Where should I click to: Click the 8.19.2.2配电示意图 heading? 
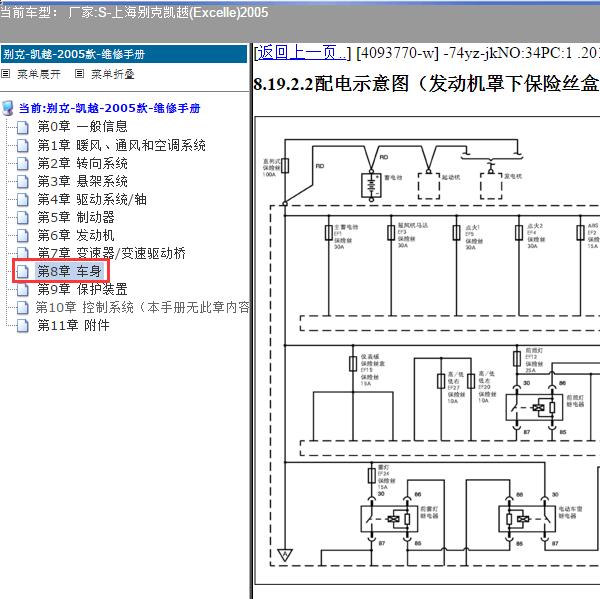click(426, 83)
